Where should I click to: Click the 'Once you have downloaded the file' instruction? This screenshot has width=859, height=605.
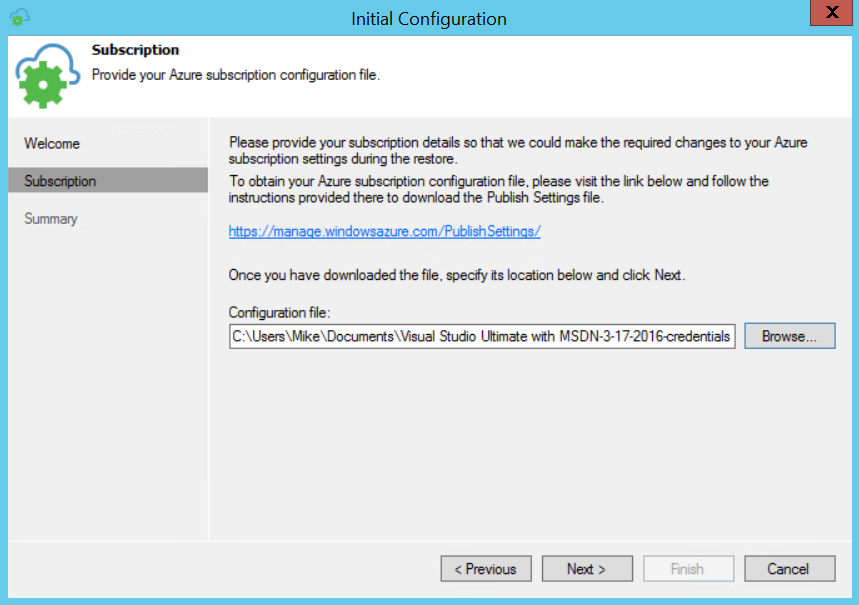tap(457, 275)
